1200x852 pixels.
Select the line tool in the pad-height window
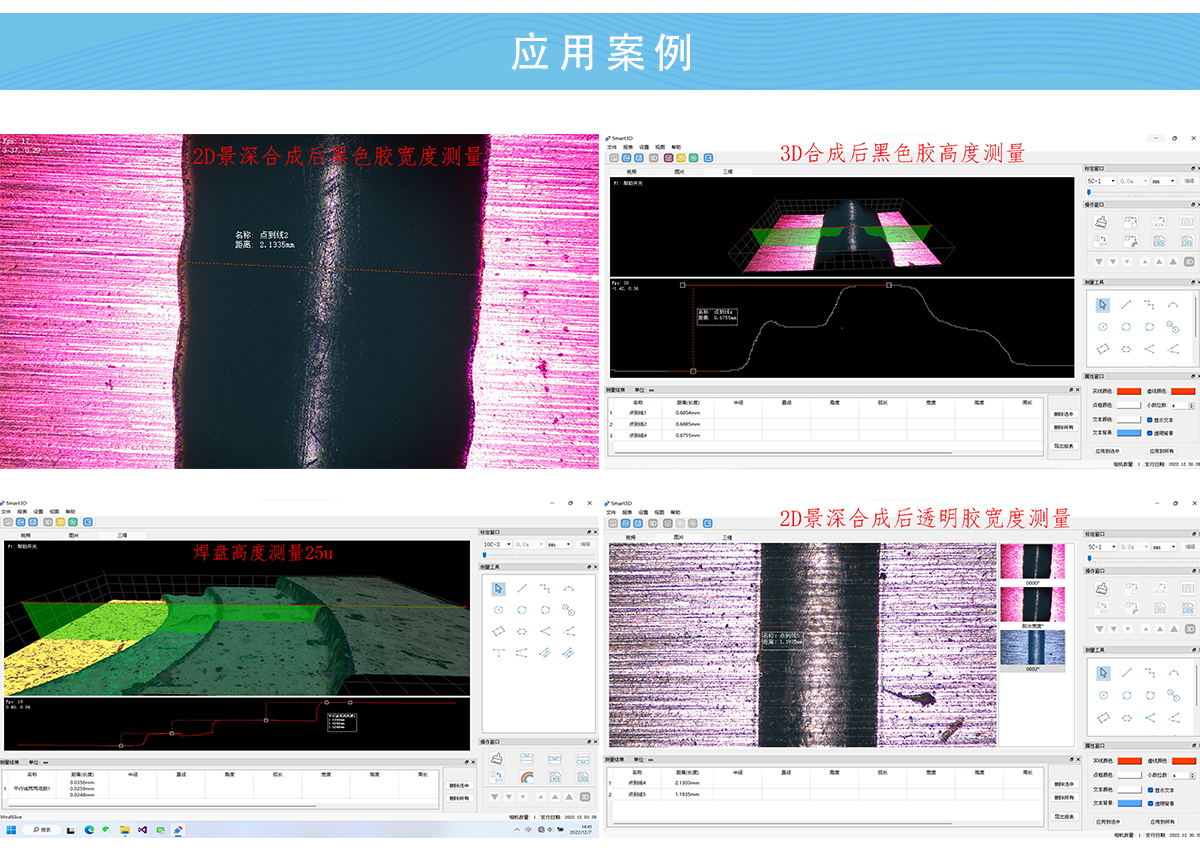click(x=522, y=589)
